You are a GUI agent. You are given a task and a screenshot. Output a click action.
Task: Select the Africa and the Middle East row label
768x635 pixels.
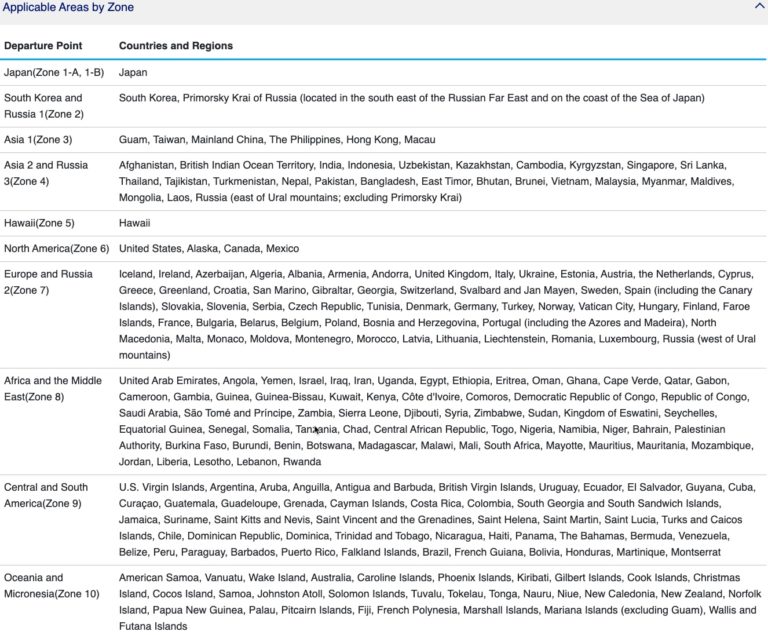click(53, 389)
